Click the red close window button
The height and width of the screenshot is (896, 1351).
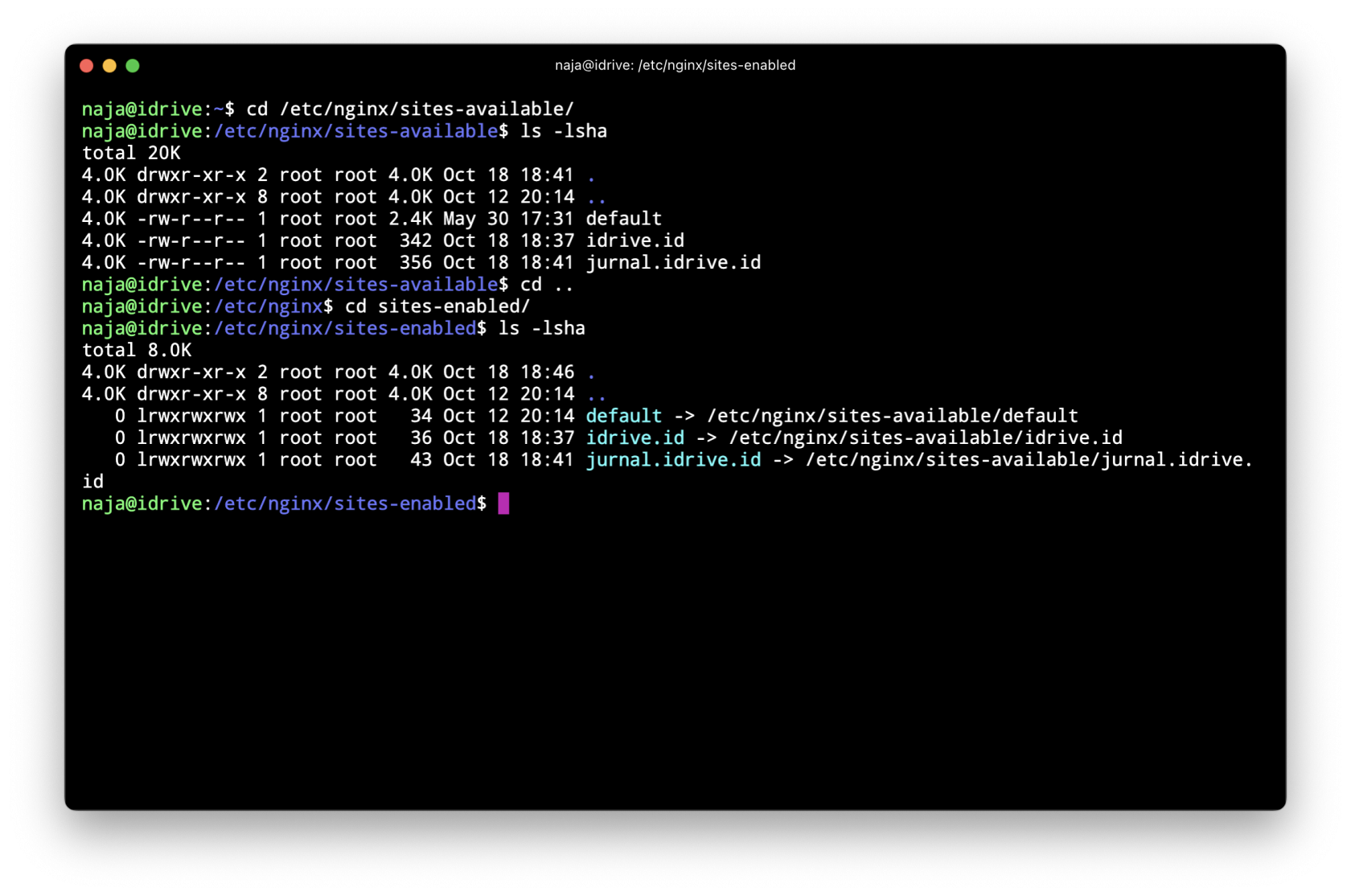(87, 66)
